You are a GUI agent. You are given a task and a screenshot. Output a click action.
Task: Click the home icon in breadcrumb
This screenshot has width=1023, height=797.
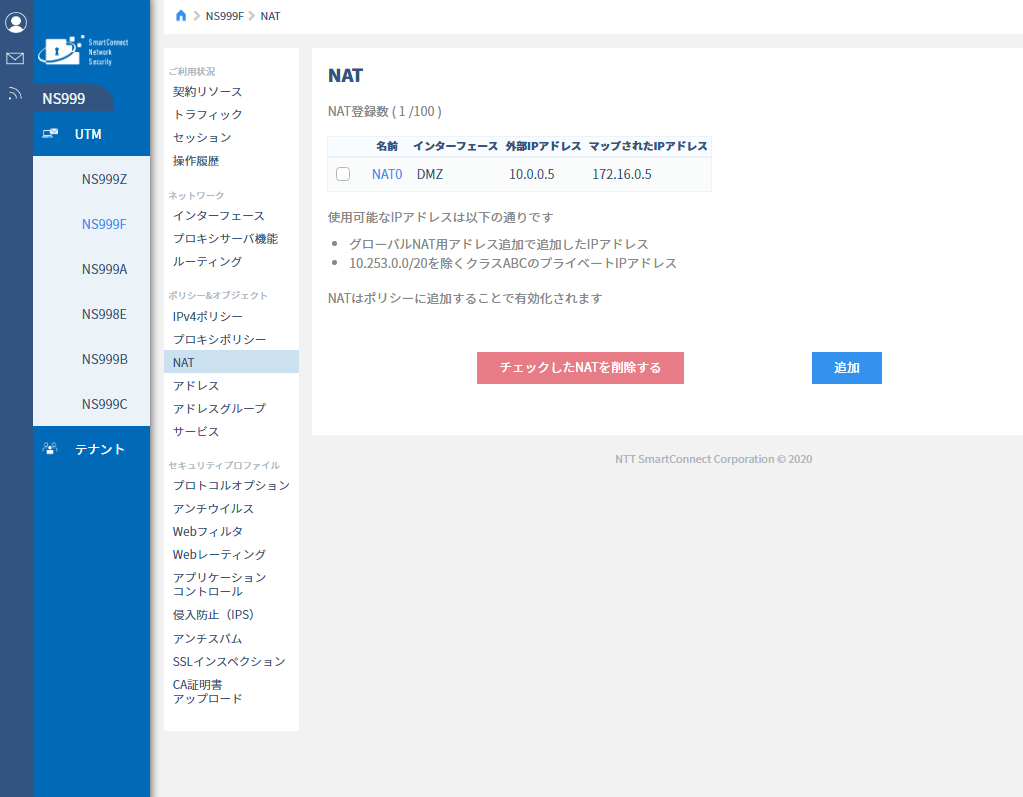click(181, 16)
